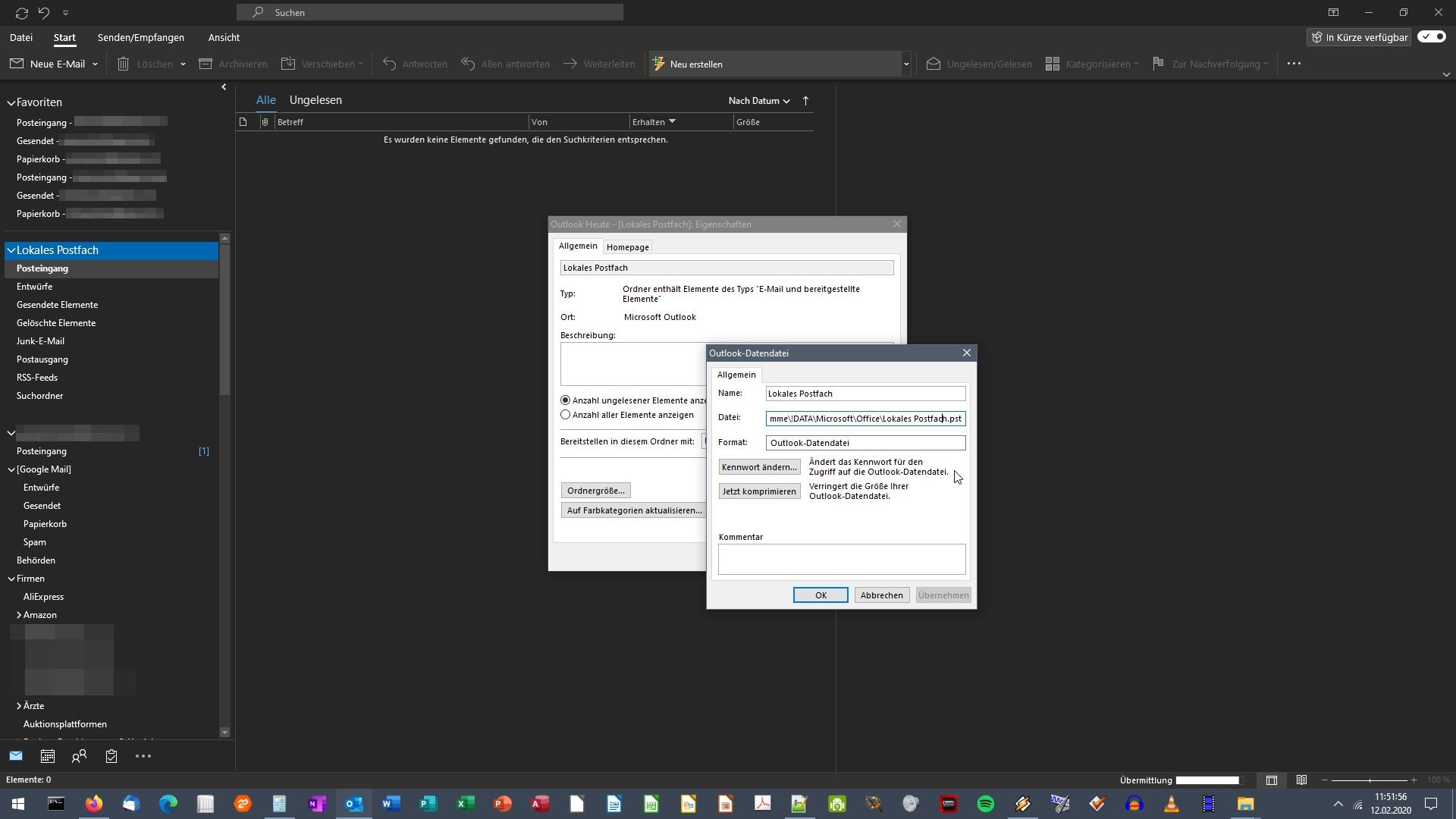1456x819 pixels.
Task: Open the Nach Datum sort dropdown
Action: click(x=759, y=101)
